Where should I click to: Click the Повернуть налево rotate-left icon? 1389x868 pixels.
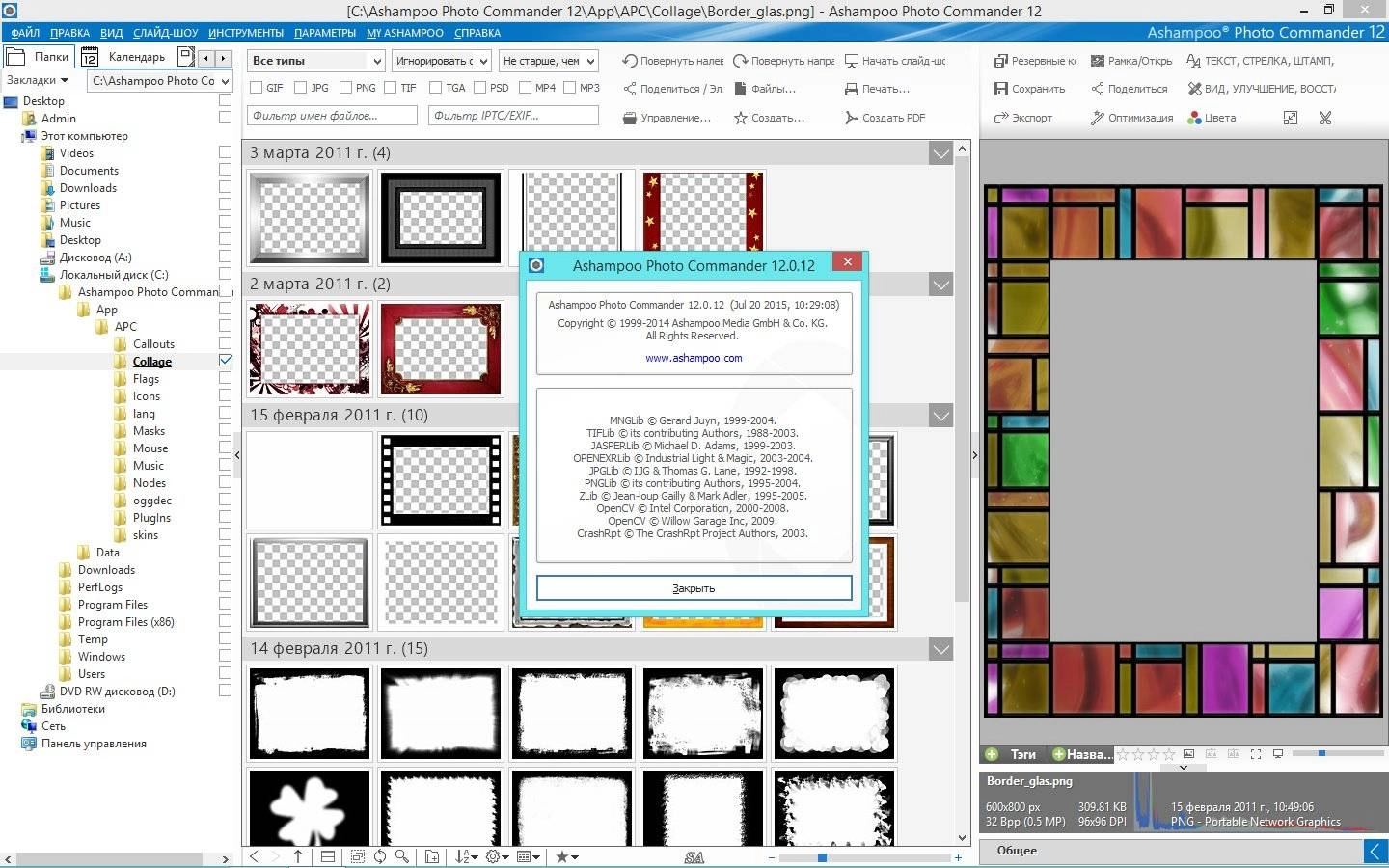point(630,61)
